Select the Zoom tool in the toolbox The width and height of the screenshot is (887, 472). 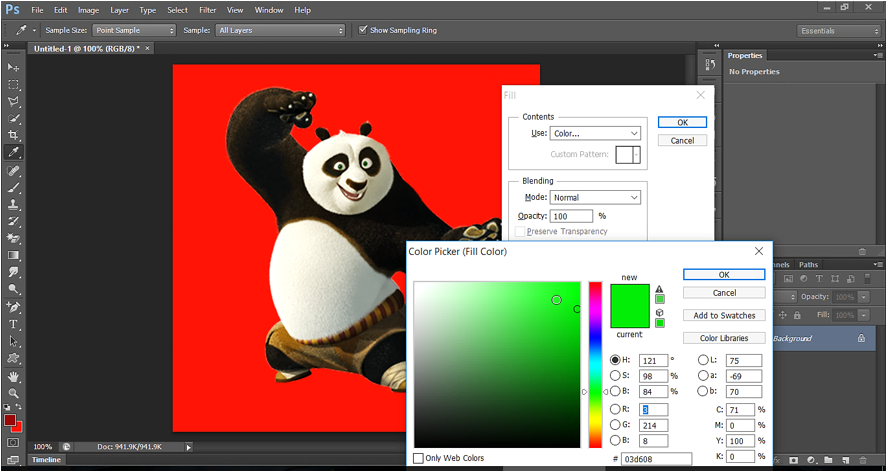pyautogui.click(x=13, y=394)
